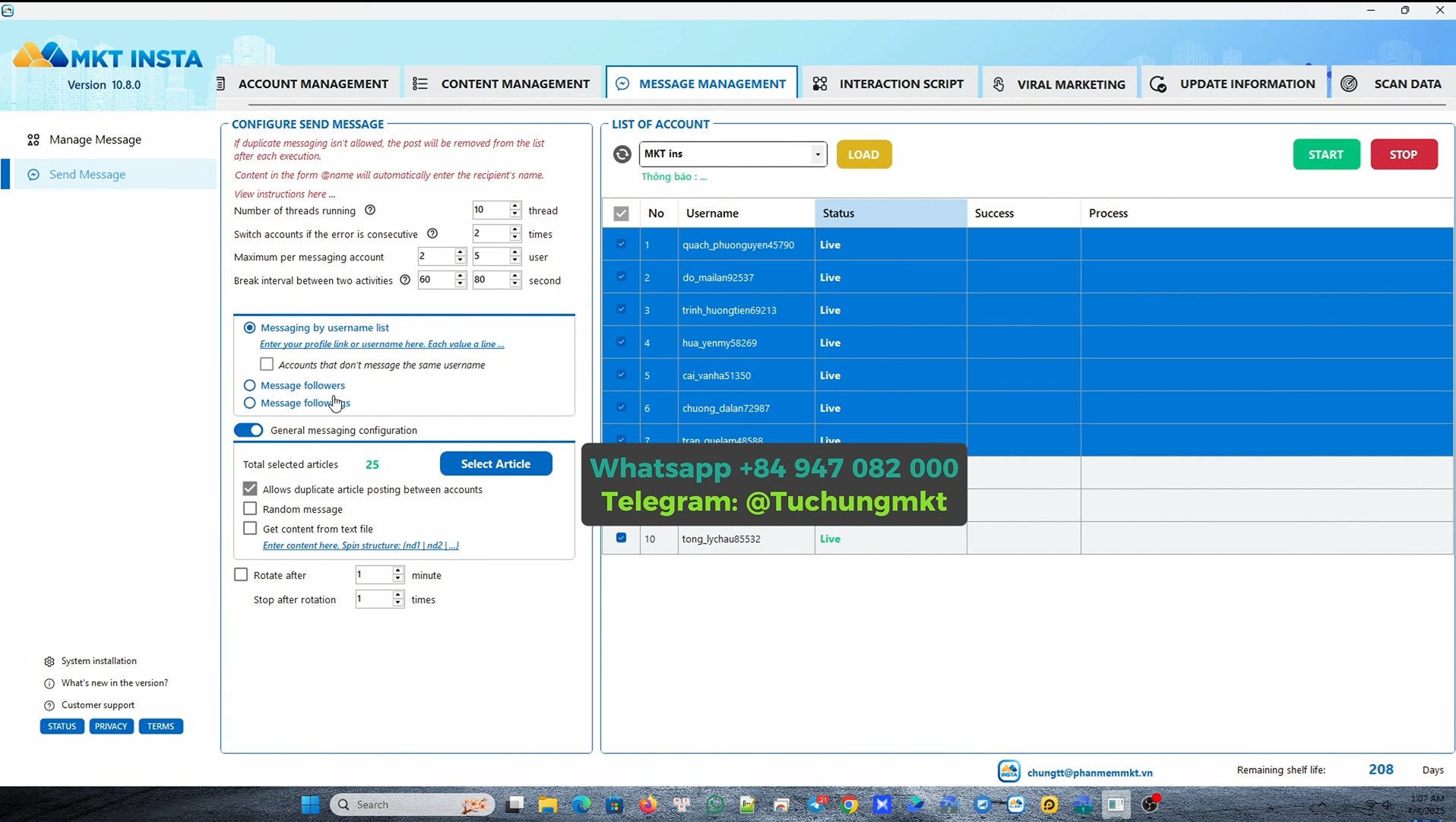Click the red STOP button
1456x822 pixels.
(x=1404, y=154)
